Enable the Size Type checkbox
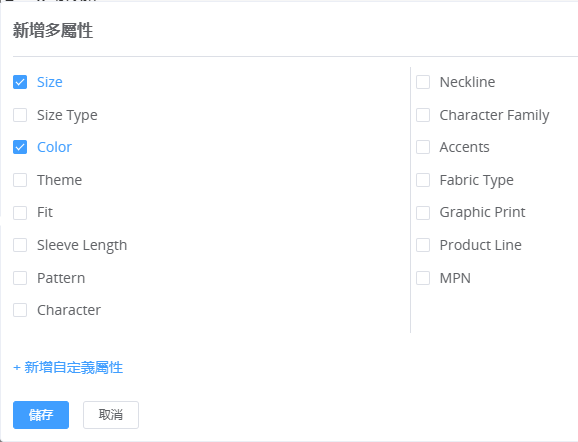 pyautogui.click(x=20, y=115)
